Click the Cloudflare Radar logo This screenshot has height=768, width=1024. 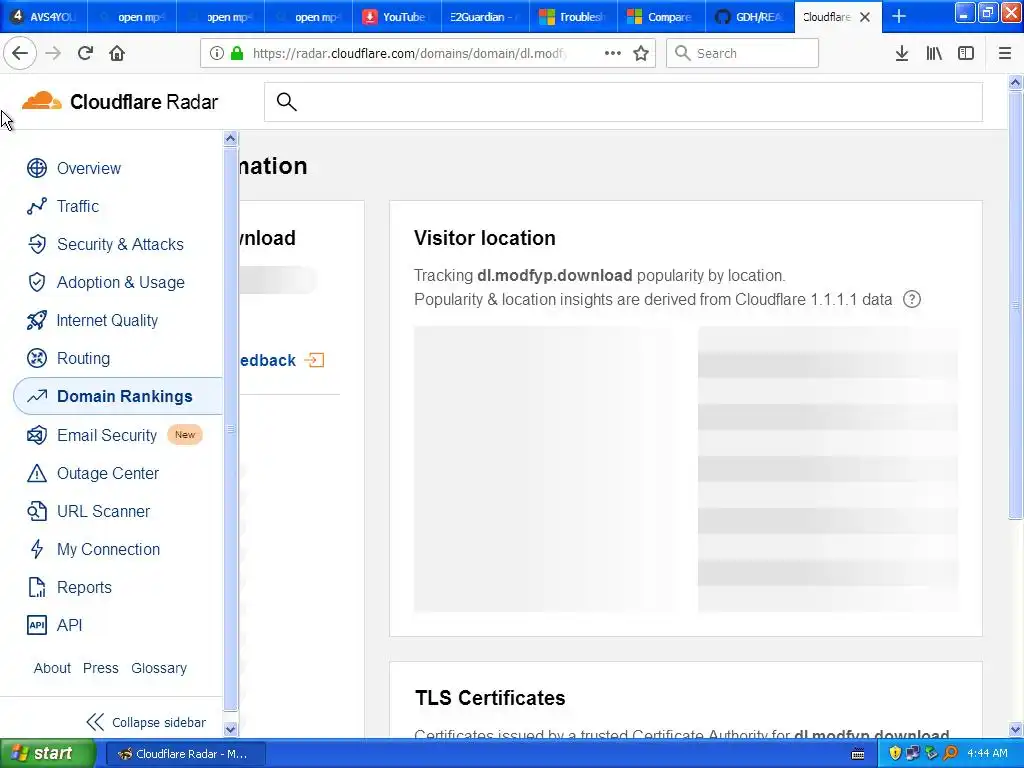[x=120, y=102]
